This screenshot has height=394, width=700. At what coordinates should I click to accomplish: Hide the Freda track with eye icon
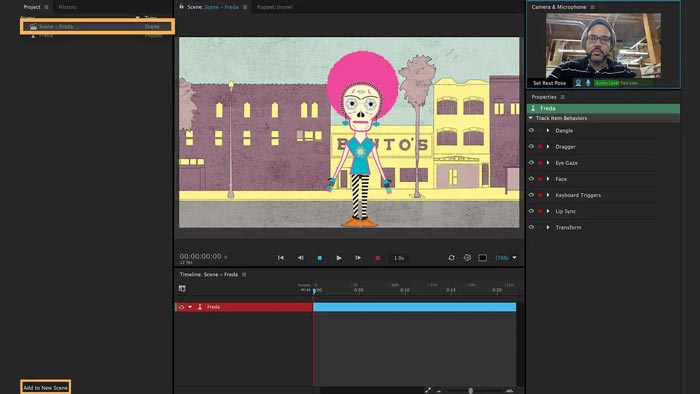[x=181, y=307]
